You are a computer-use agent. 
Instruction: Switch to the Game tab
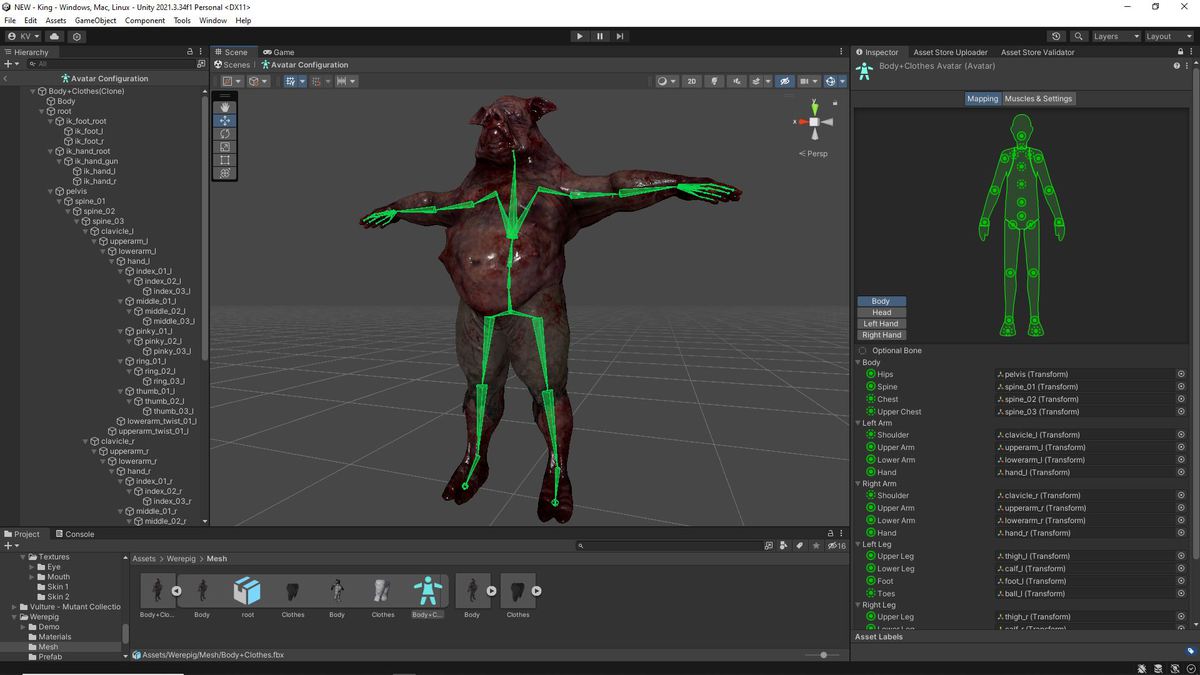tap(279, 52)
